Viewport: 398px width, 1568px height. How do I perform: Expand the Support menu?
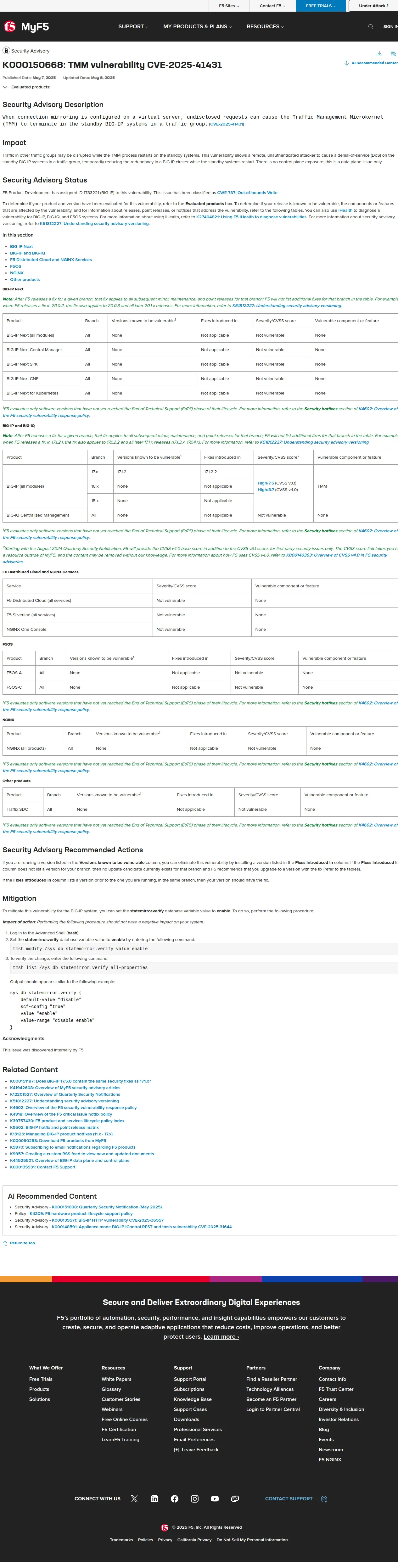click(x=133, y=27)
